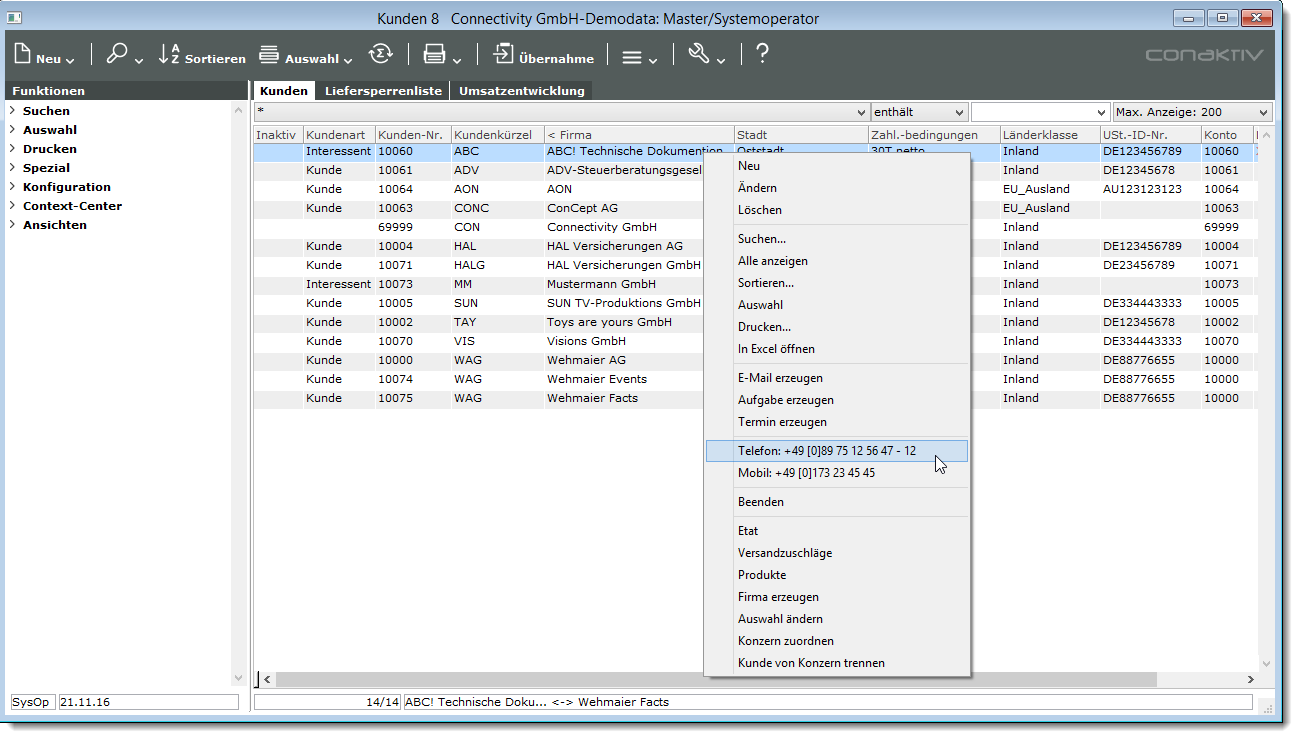Viewport: 1298px width, 738px height.
Task: Open the wrench tools icon
Action: click(698, 55)
